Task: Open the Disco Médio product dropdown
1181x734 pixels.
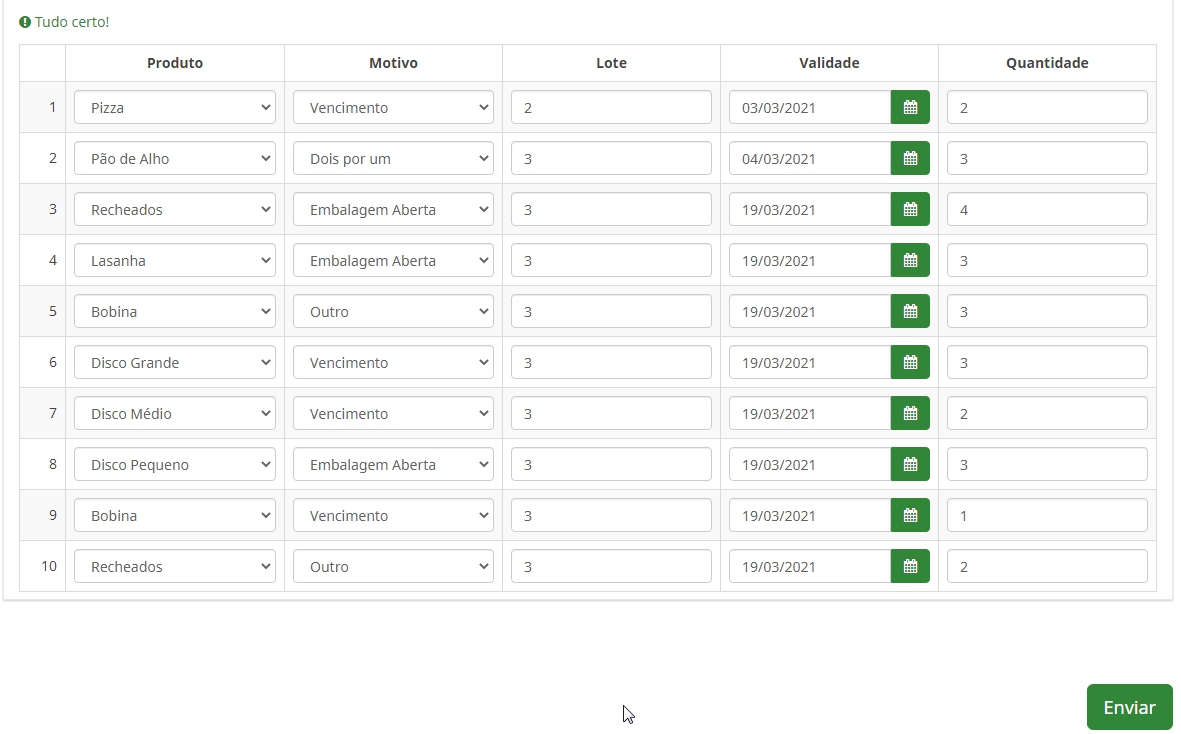Action: click(x=175, y=413)
